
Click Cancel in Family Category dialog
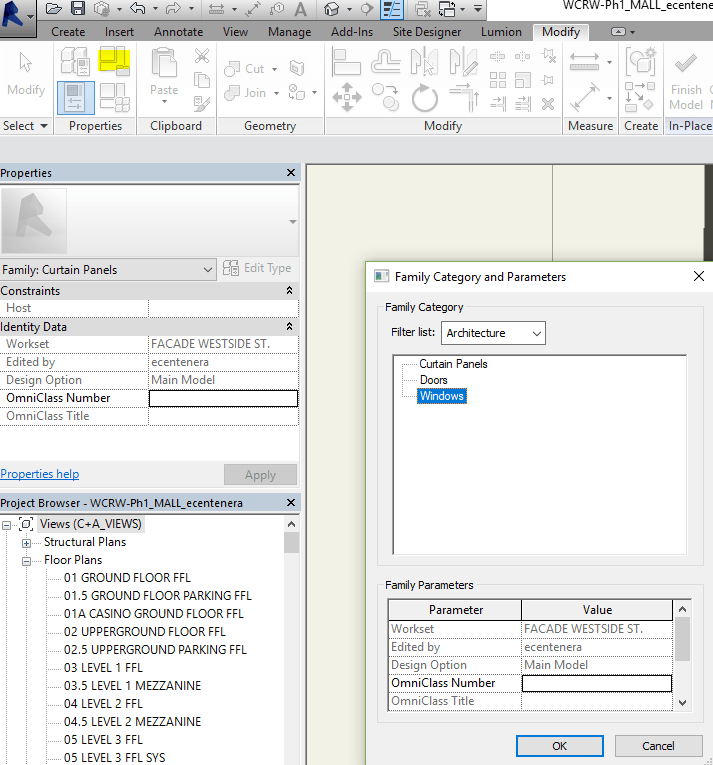coord(658,746)
